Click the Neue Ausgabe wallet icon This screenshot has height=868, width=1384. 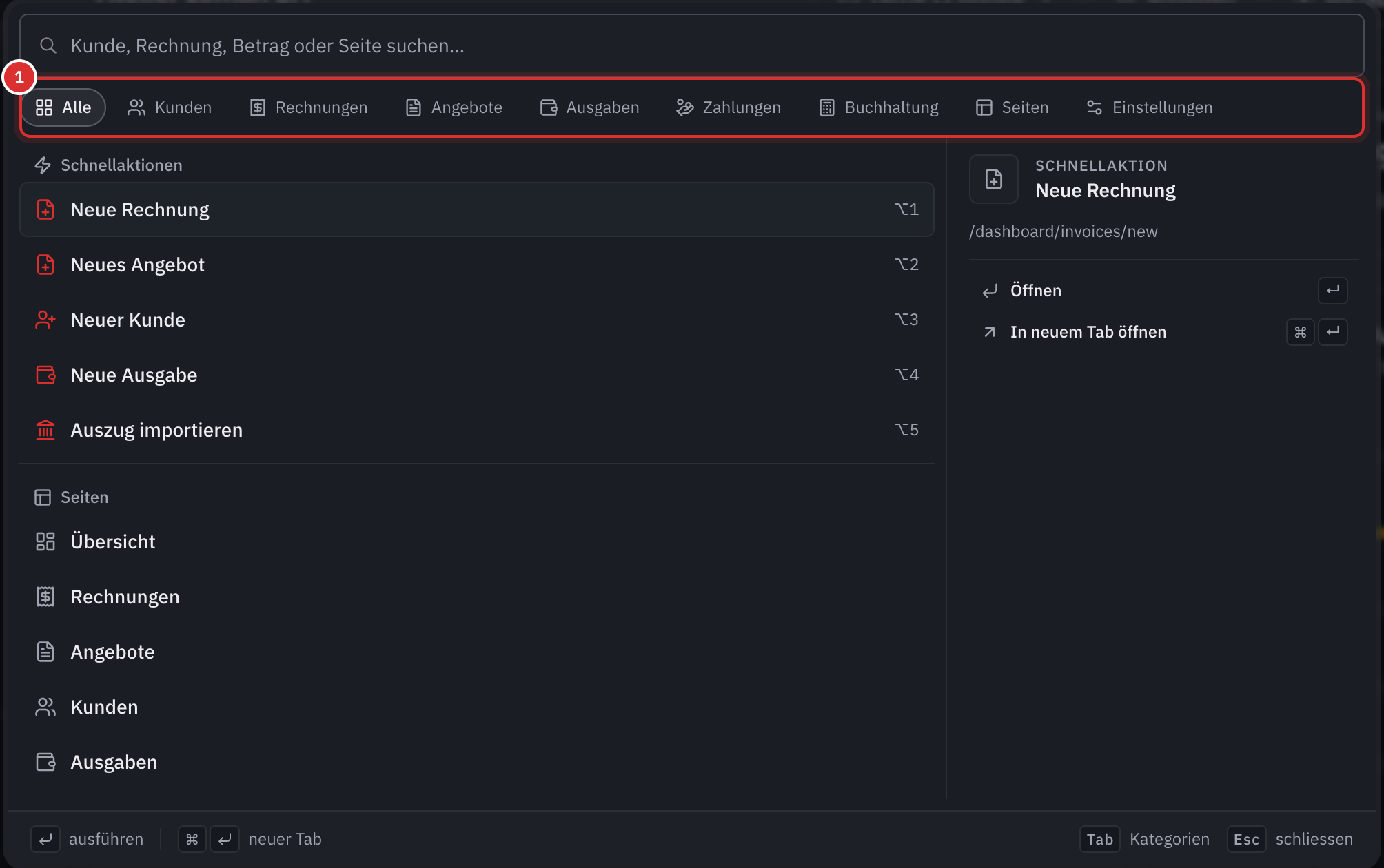(x=45, y=375)
